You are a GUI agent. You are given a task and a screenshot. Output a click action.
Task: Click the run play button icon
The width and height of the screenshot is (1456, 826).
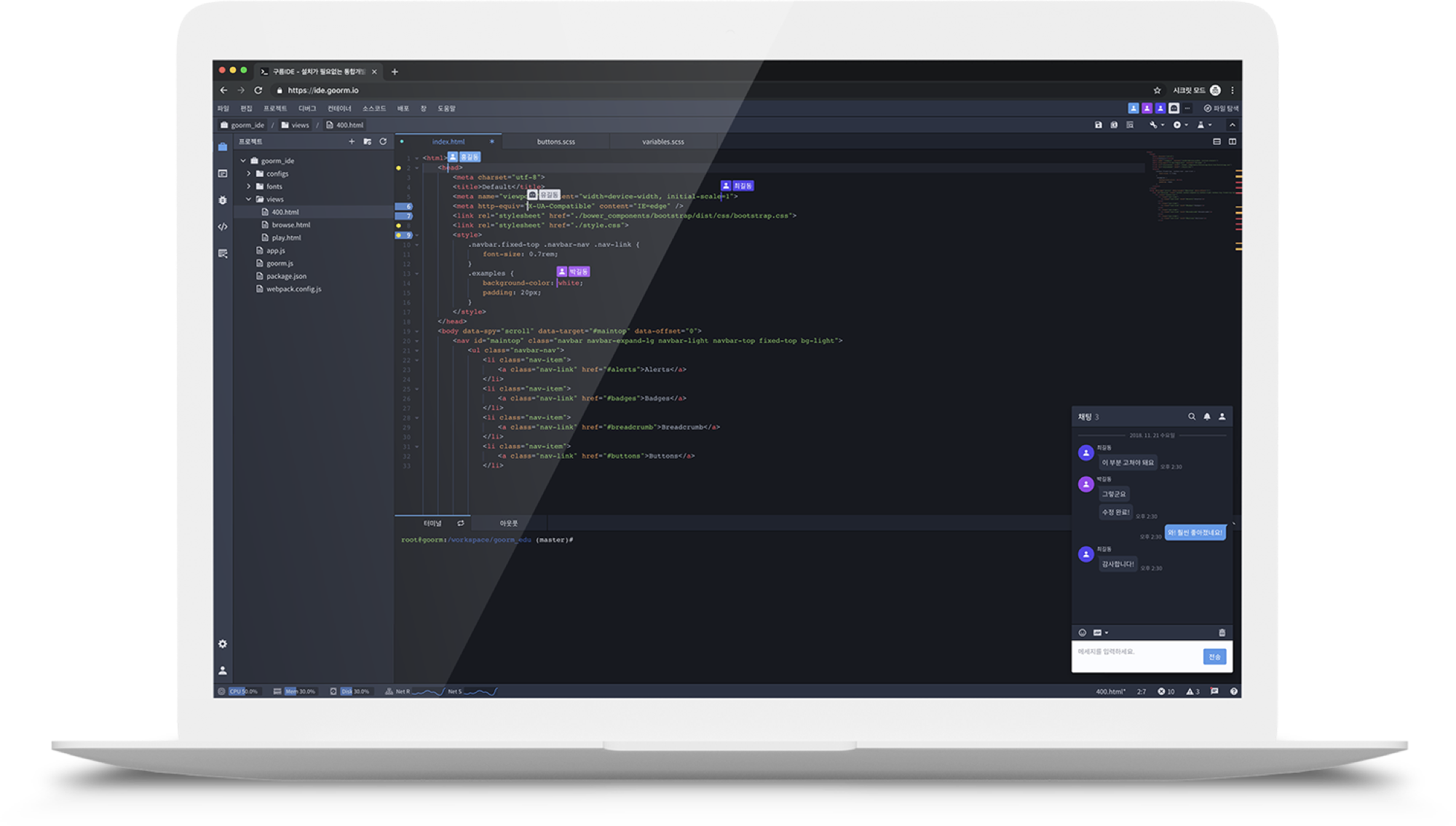(x=1176, y=125)
